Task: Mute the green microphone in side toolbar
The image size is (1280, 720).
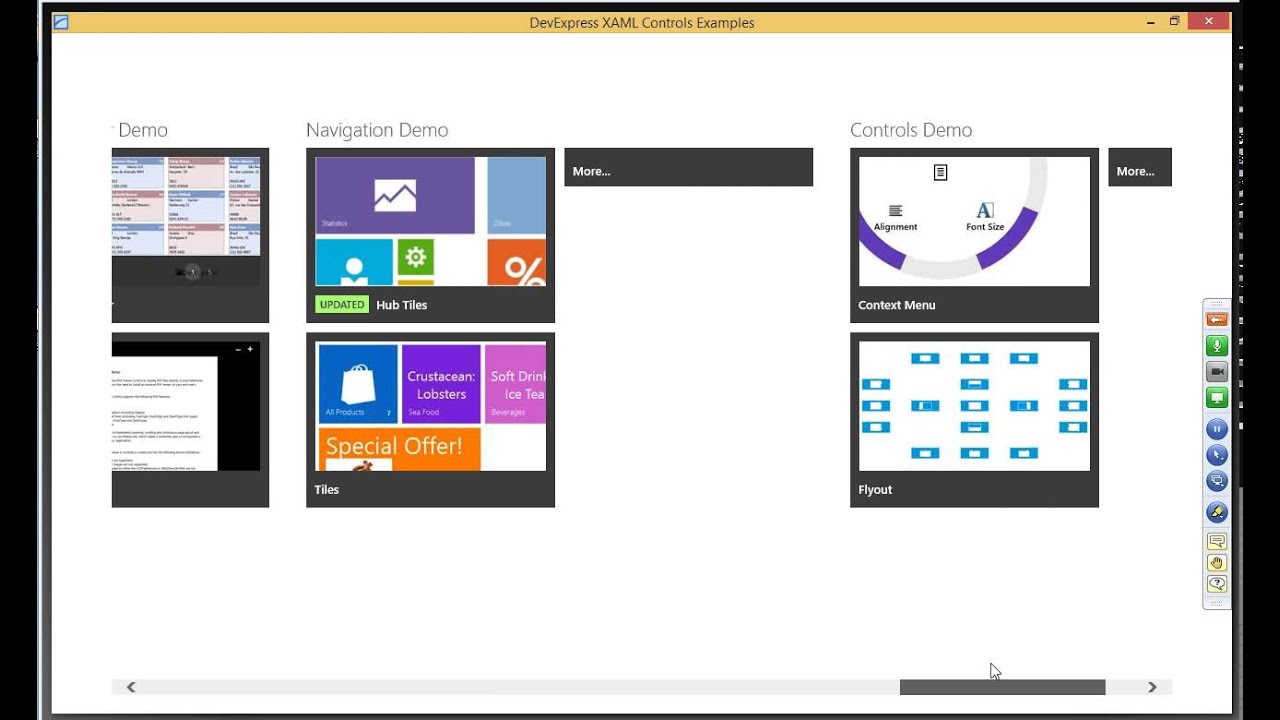Action: 1217,346
